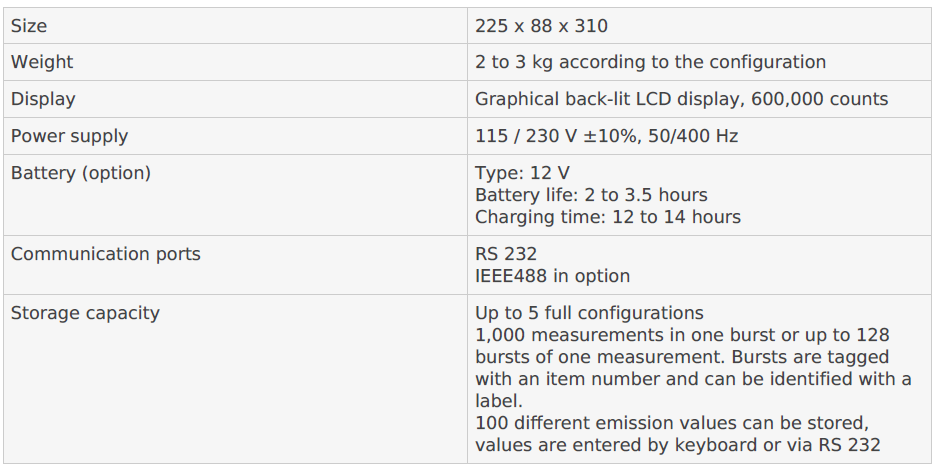This screenshot has width=936, height=467.
Task: Select the 225 x 88 x 310 value
Action: (x=541, y=26)
